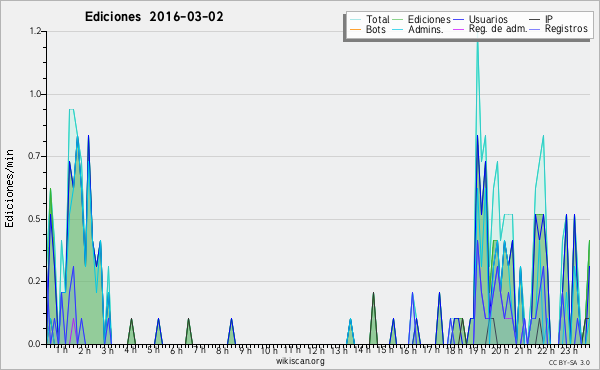Click the '5 h' x-axis label
This screenshot has height=370, width=600.
pyautogui.click(x=153, y=350)
